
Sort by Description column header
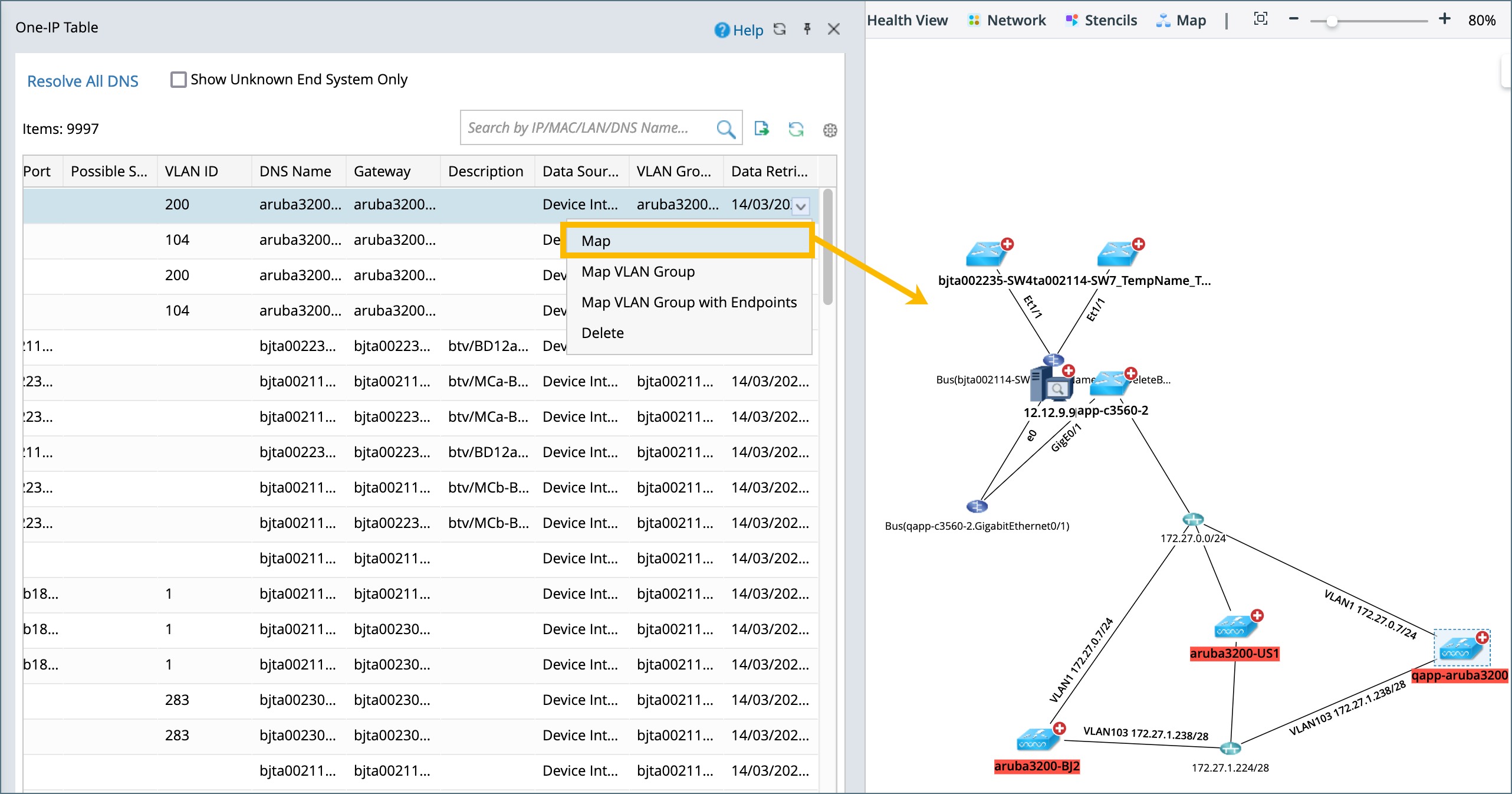[x=487, y=171]
